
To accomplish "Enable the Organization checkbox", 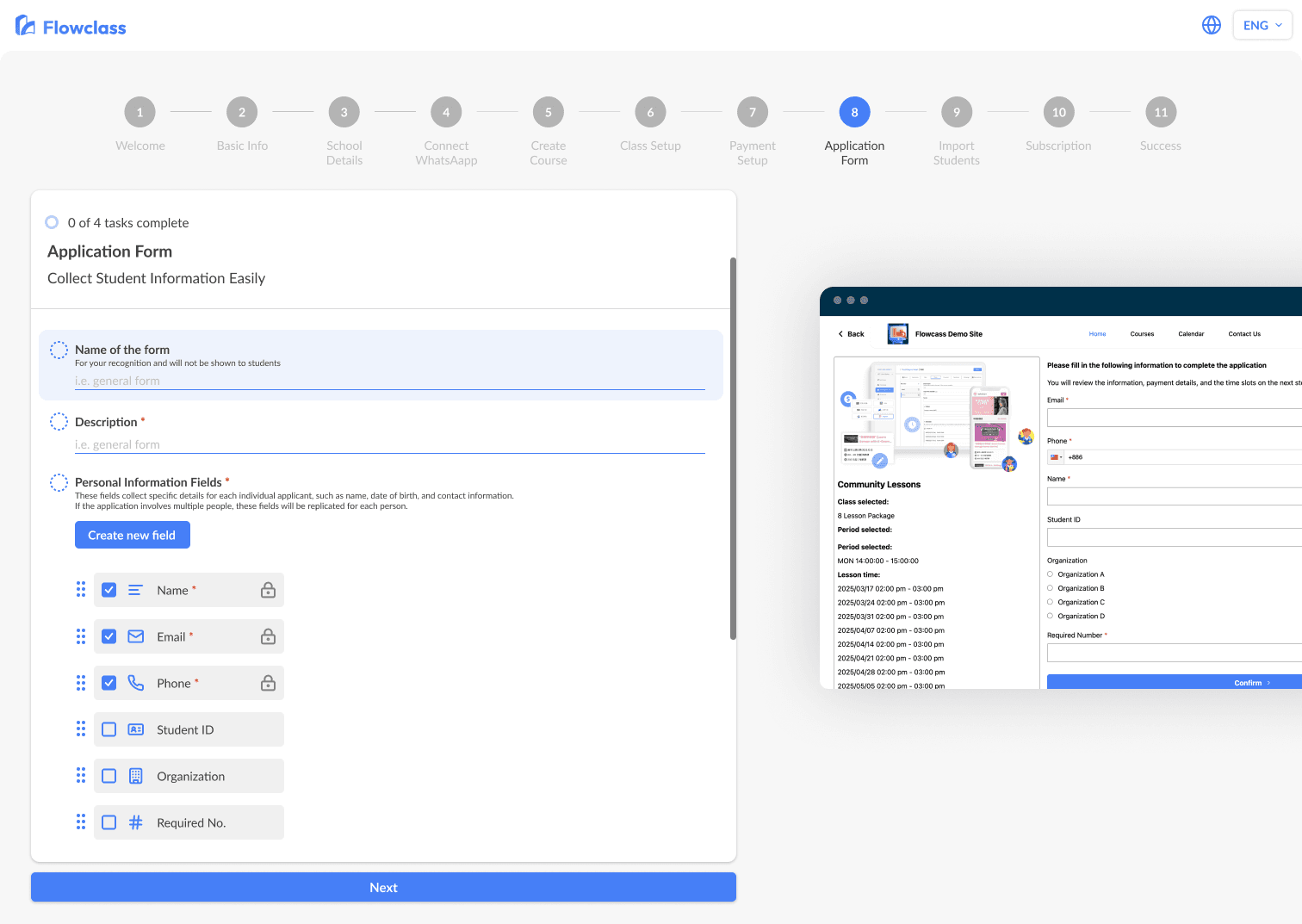I will pyautogui.click(x=109, y=776).
